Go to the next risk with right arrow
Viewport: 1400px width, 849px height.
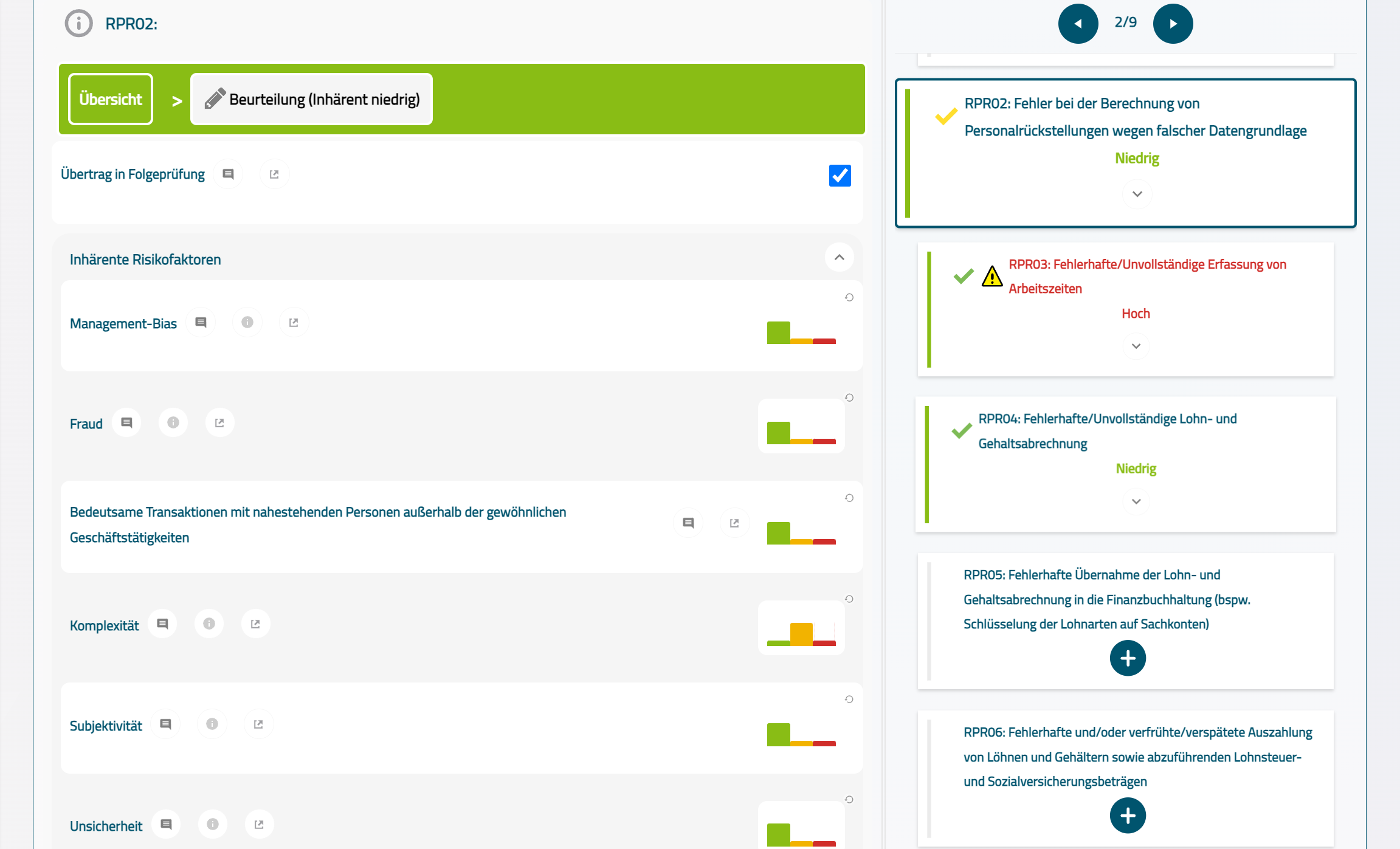coord(1173,24)
